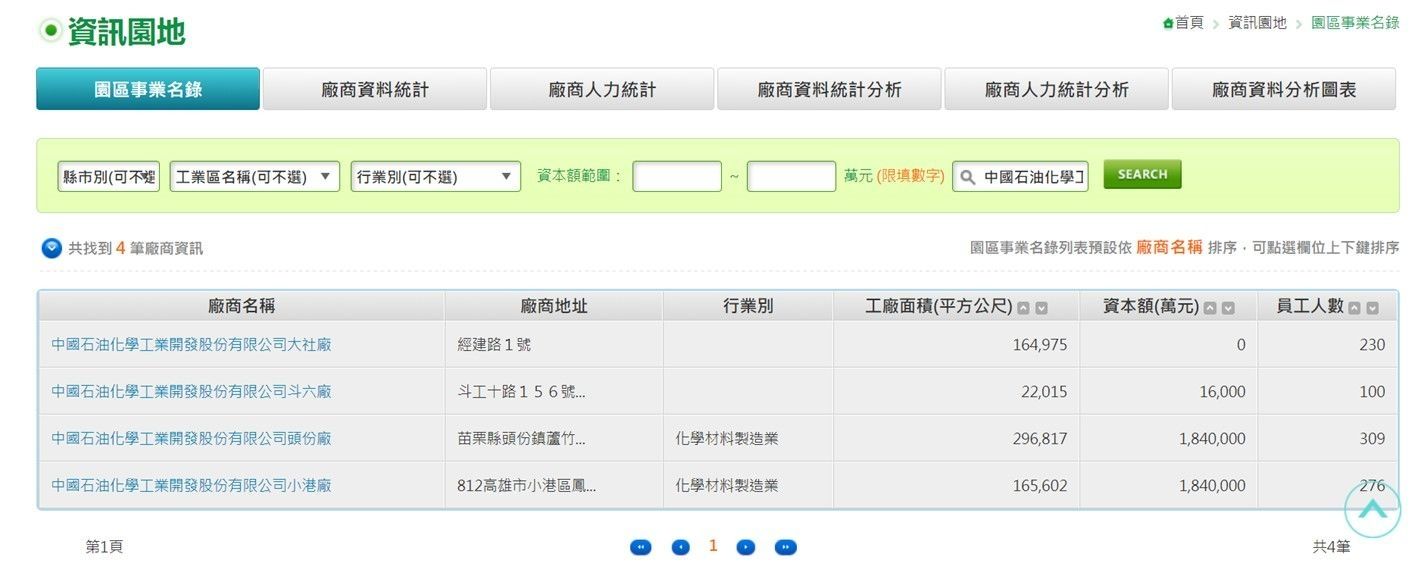The height and width of the screenshot is (570, 1416).
Task: Click current page number 1
Action: tap(713, 546)
